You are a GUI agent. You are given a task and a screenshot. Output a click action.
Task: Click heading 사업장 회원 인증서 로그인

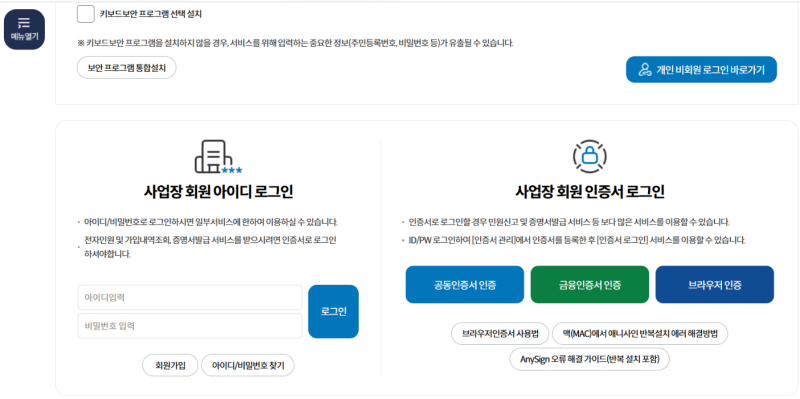coord(589,192)
